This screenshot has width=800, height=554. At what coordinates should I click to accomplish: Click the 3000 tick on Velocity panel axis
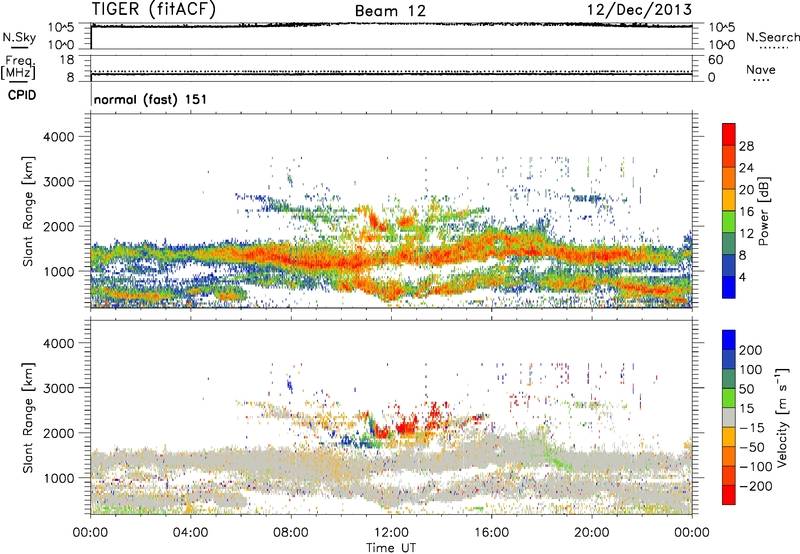(x=59, y=388)
